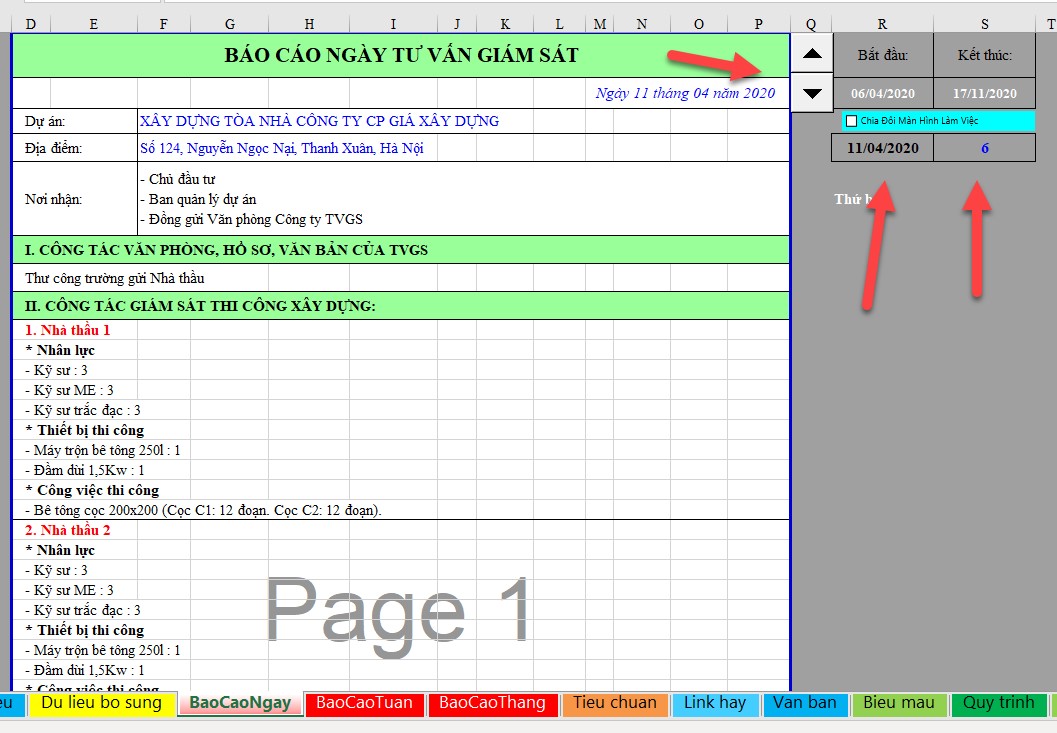Open the Bieu mau sheet tab
This screenshot has width=1057, height=733.
tap(898, 703)
